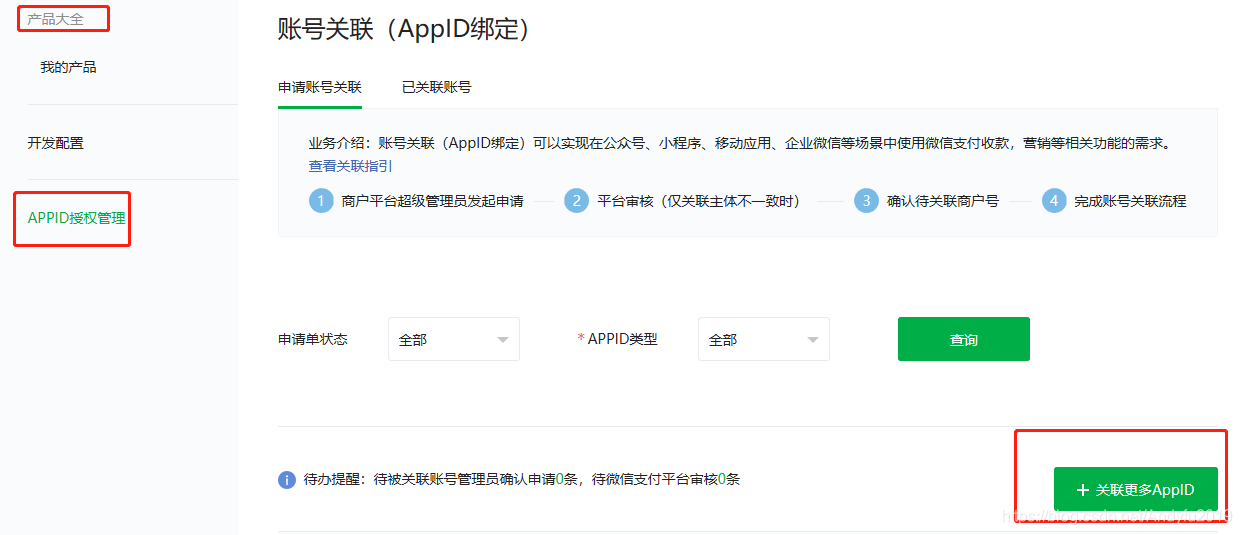The height and width of the screenshot is (535, 1242).
Task: Click the blue info icon beside 待办提醒
Action: point(287,480)
